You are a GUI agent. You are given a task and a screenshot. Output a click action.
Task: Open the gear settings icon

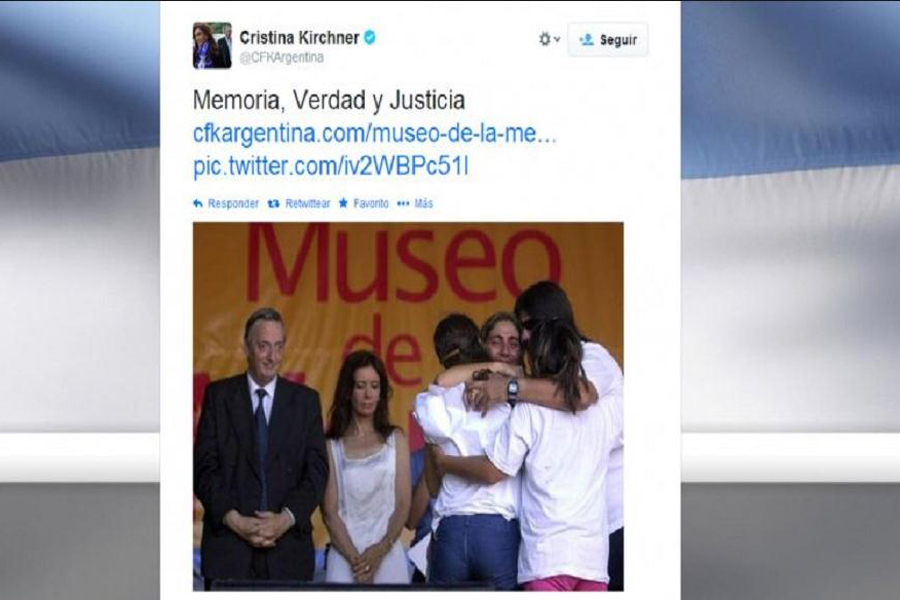545,39
